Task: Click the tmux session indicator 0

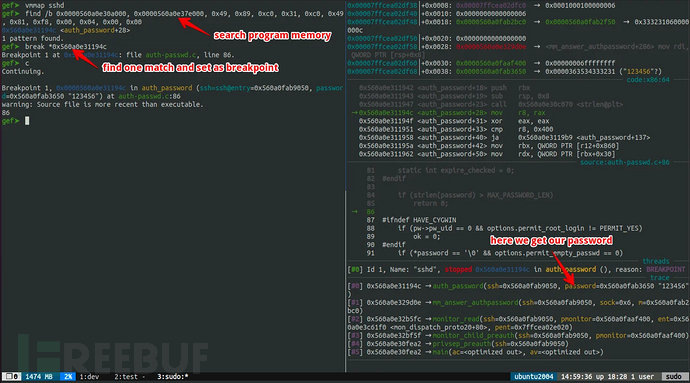Action: click(12, 377)
